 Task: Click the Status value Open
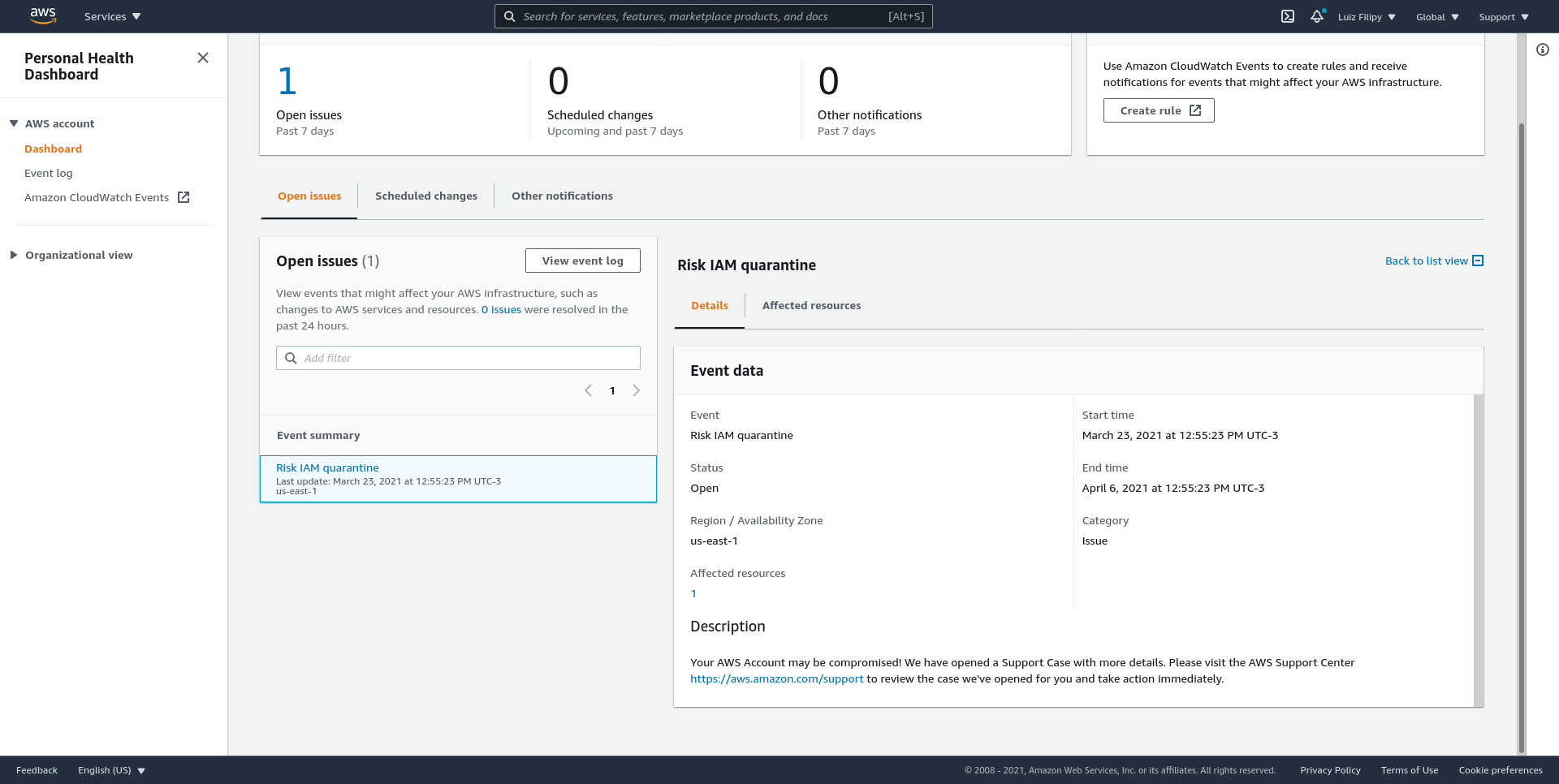(x=704, y=488)
